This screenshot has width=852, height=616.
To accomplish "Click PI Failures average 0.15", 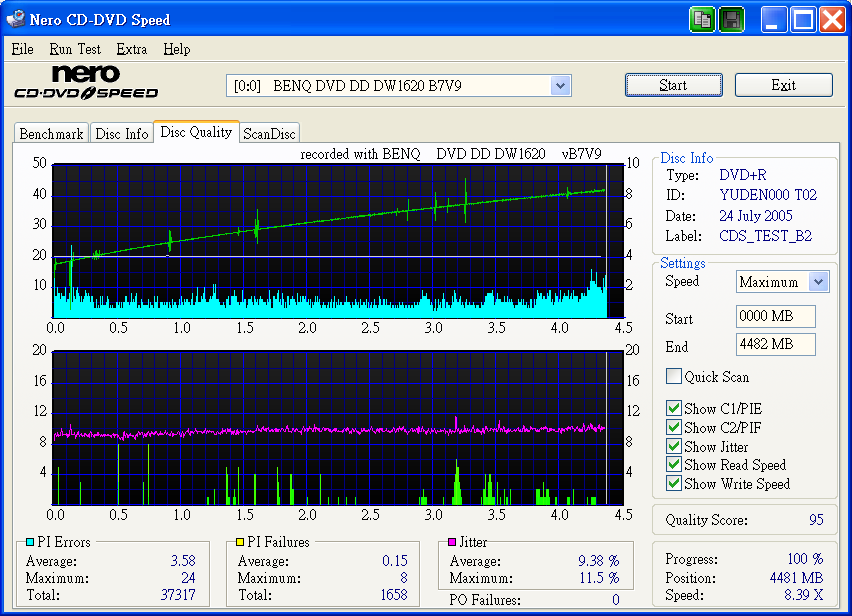I will click(x=394, y=560).
